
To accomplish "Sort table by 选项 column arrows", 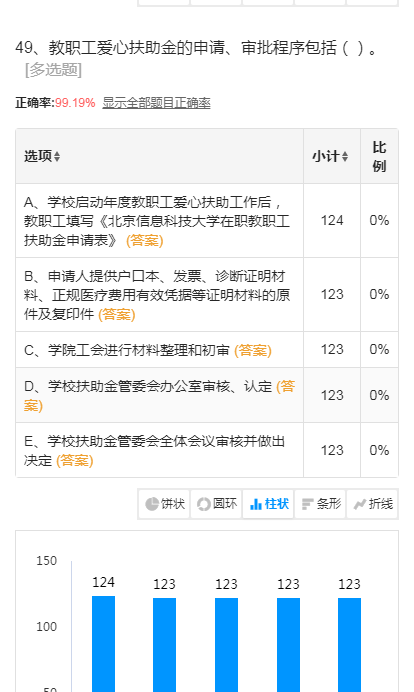I will coord(57,156).
